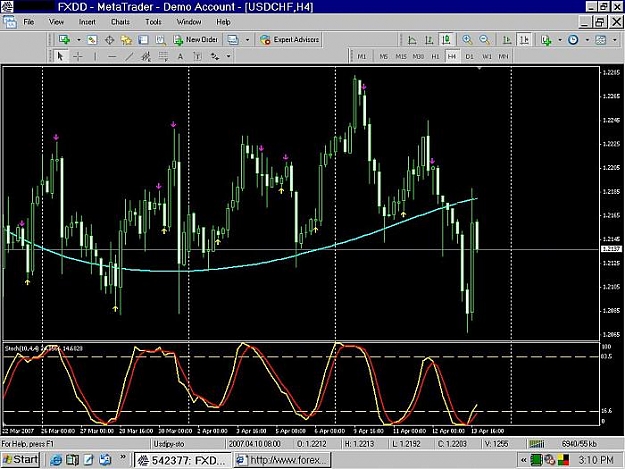The image size is (625, 469).
Task: Open the Help menu
Action: [x=223, y=22]
